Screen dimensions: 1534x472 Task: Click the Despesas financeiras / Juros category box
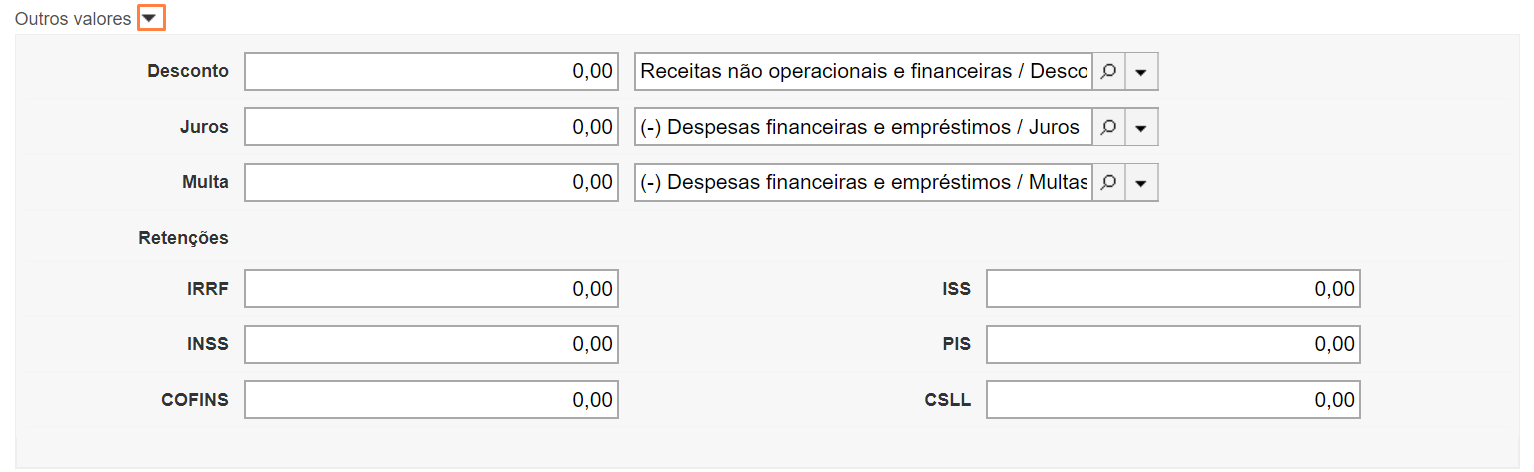pos(863,127)
